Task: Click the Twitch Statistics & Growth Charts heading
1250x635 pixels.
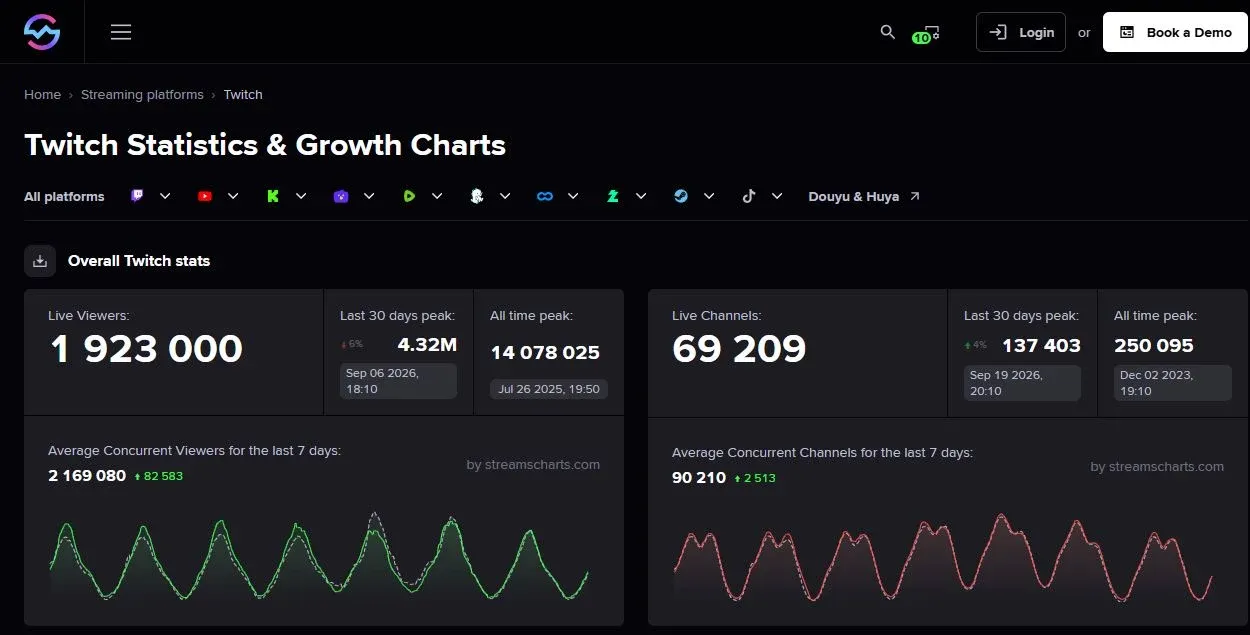Action: click(x=265, y=145)
